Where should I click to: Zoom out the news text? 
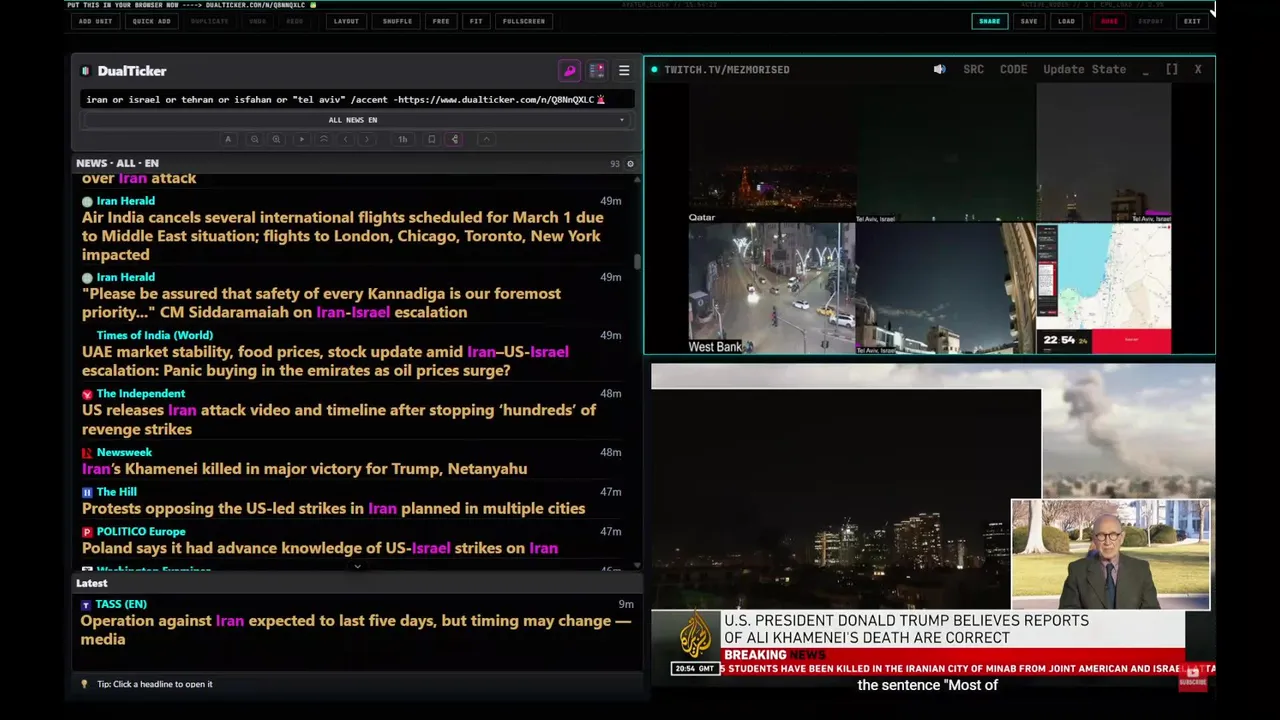[255, 139]
